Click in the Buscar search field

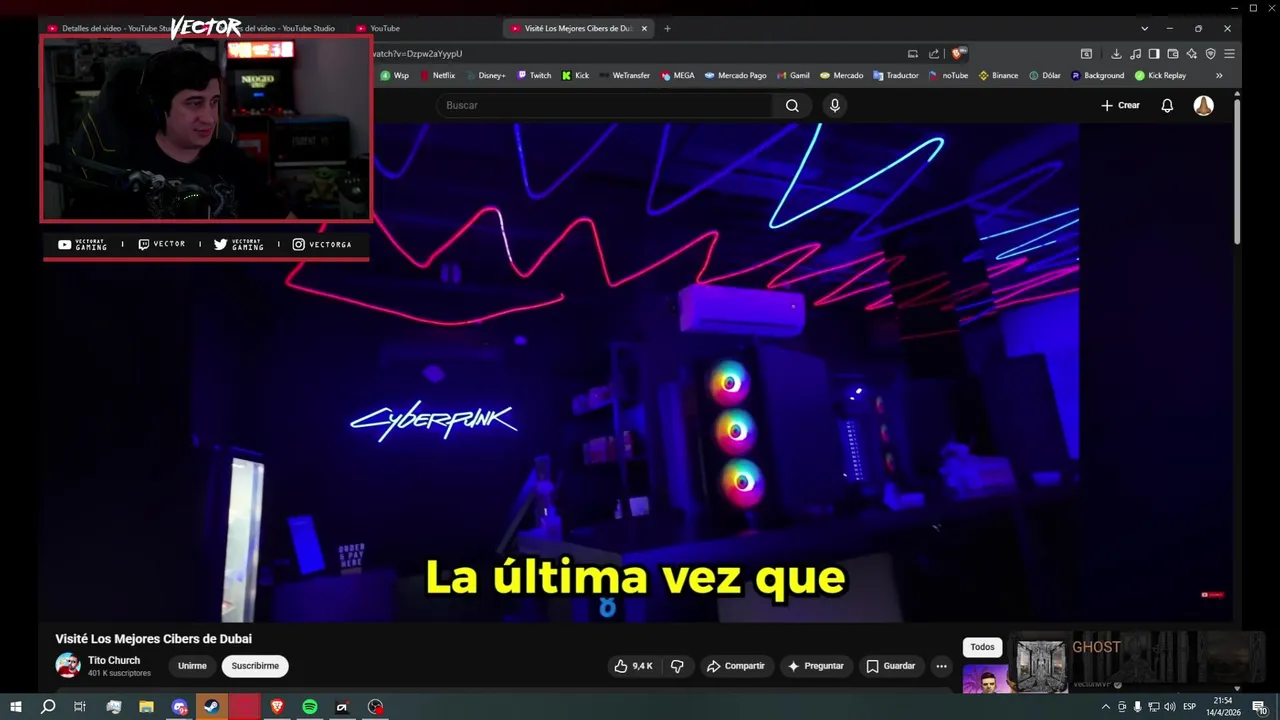[x=605, y=105]
